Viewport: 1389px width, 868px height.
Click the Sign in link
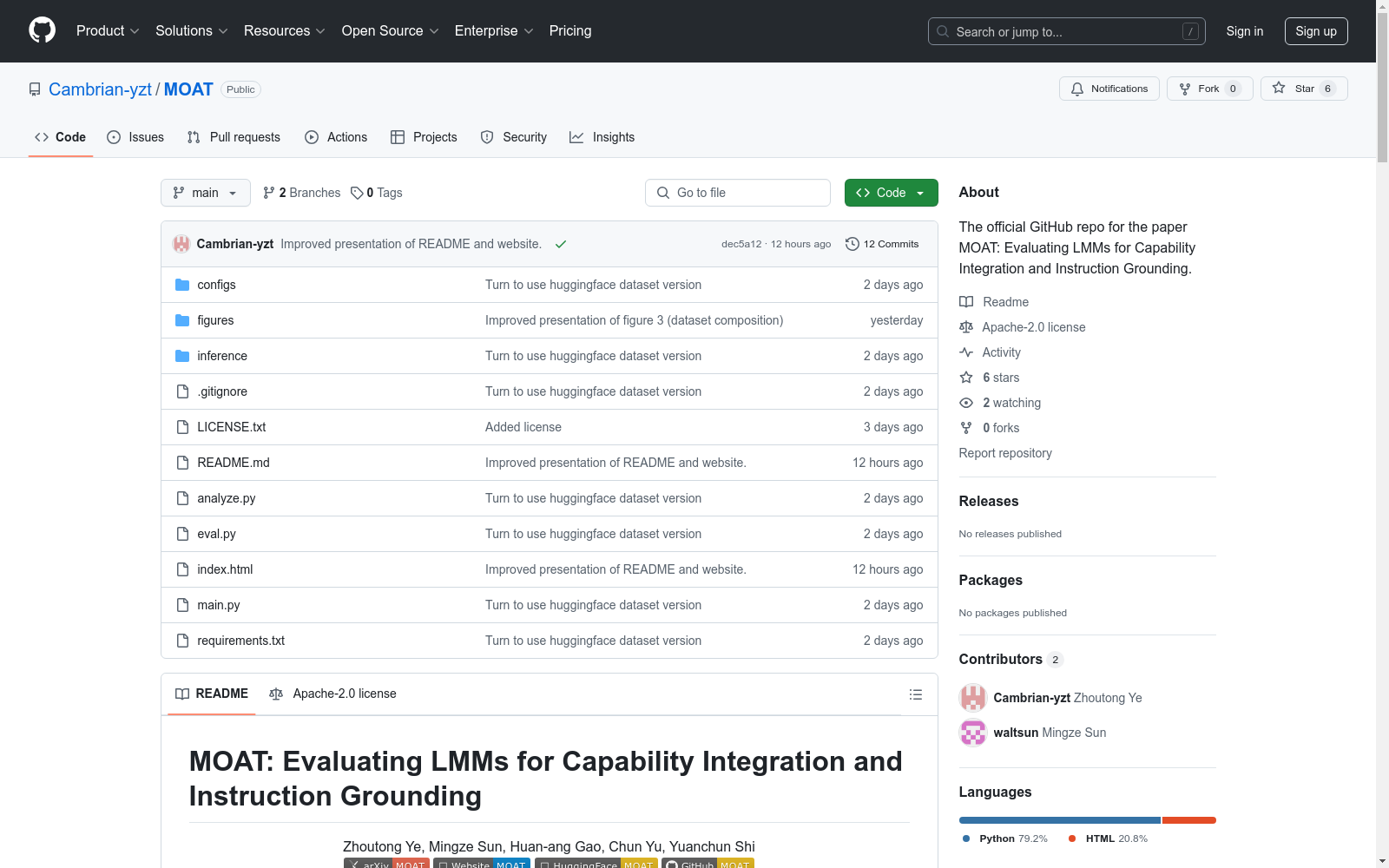(x=1245, y=31)
